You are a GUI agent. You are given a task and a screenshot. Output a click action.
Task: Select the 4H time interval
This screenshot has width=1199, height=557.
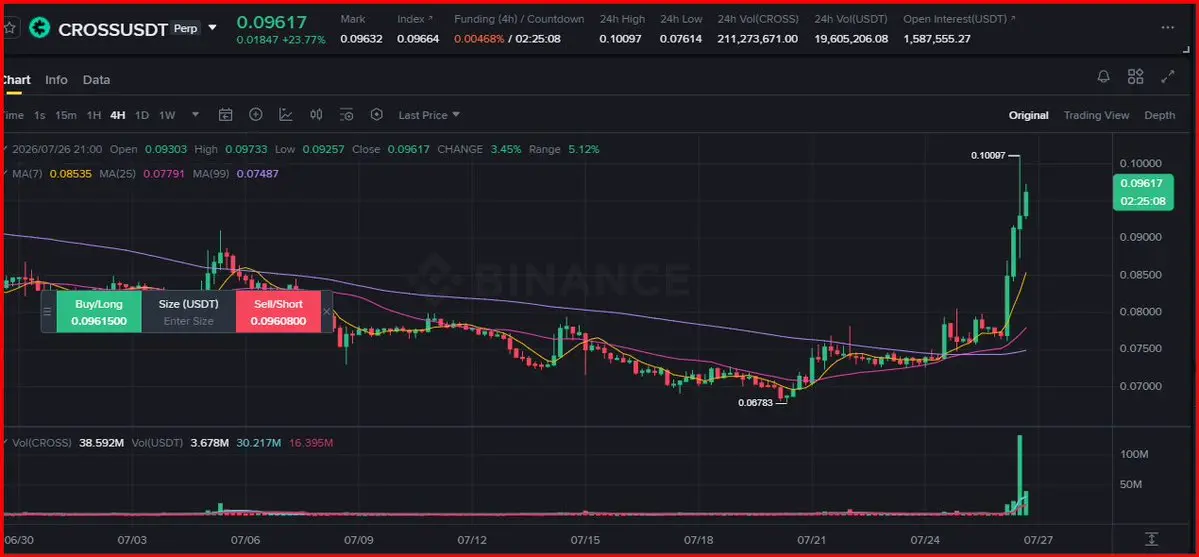[118, 116]
